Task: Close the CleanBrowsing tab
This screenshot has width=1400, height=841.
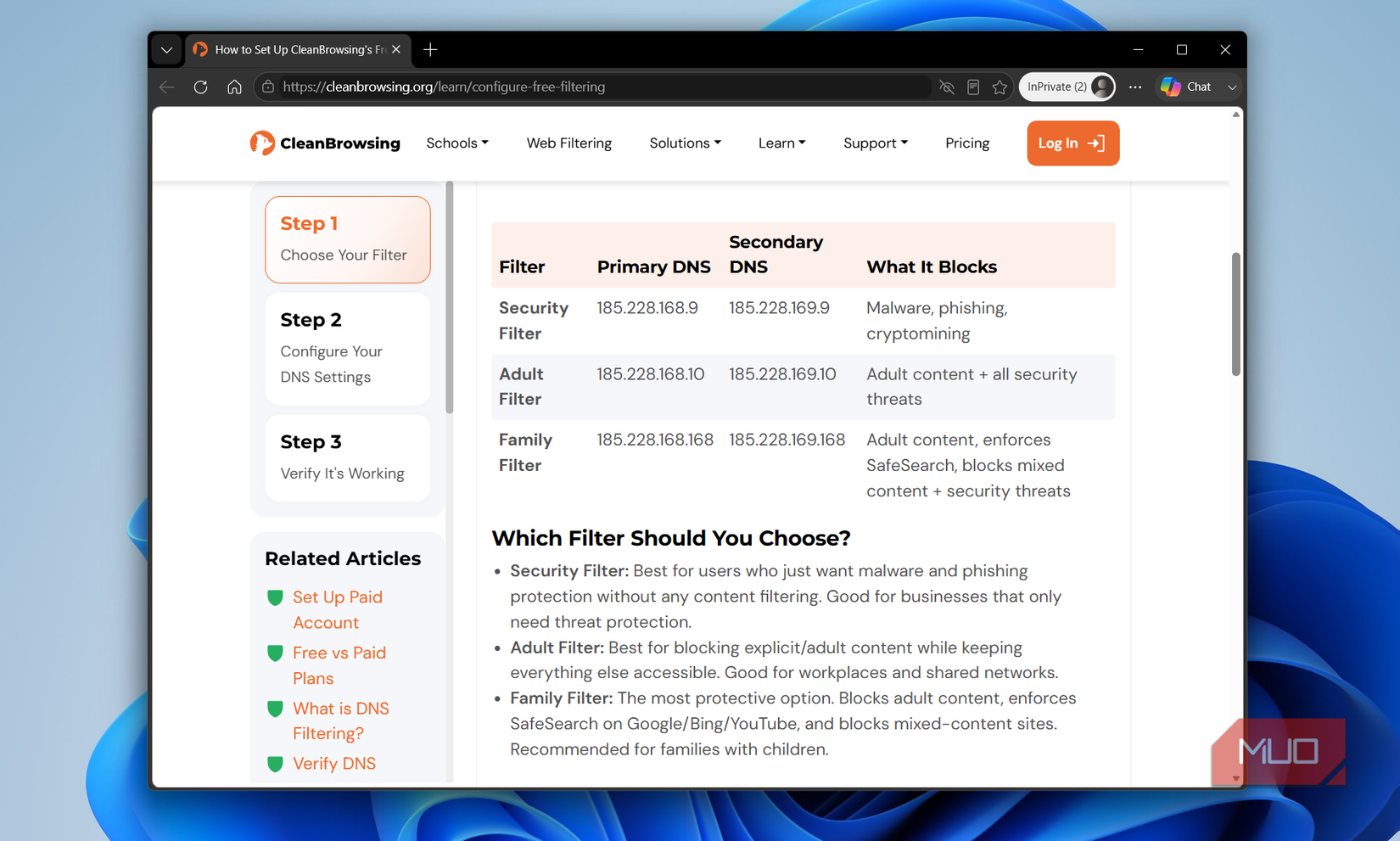Action: click(396, 50)
